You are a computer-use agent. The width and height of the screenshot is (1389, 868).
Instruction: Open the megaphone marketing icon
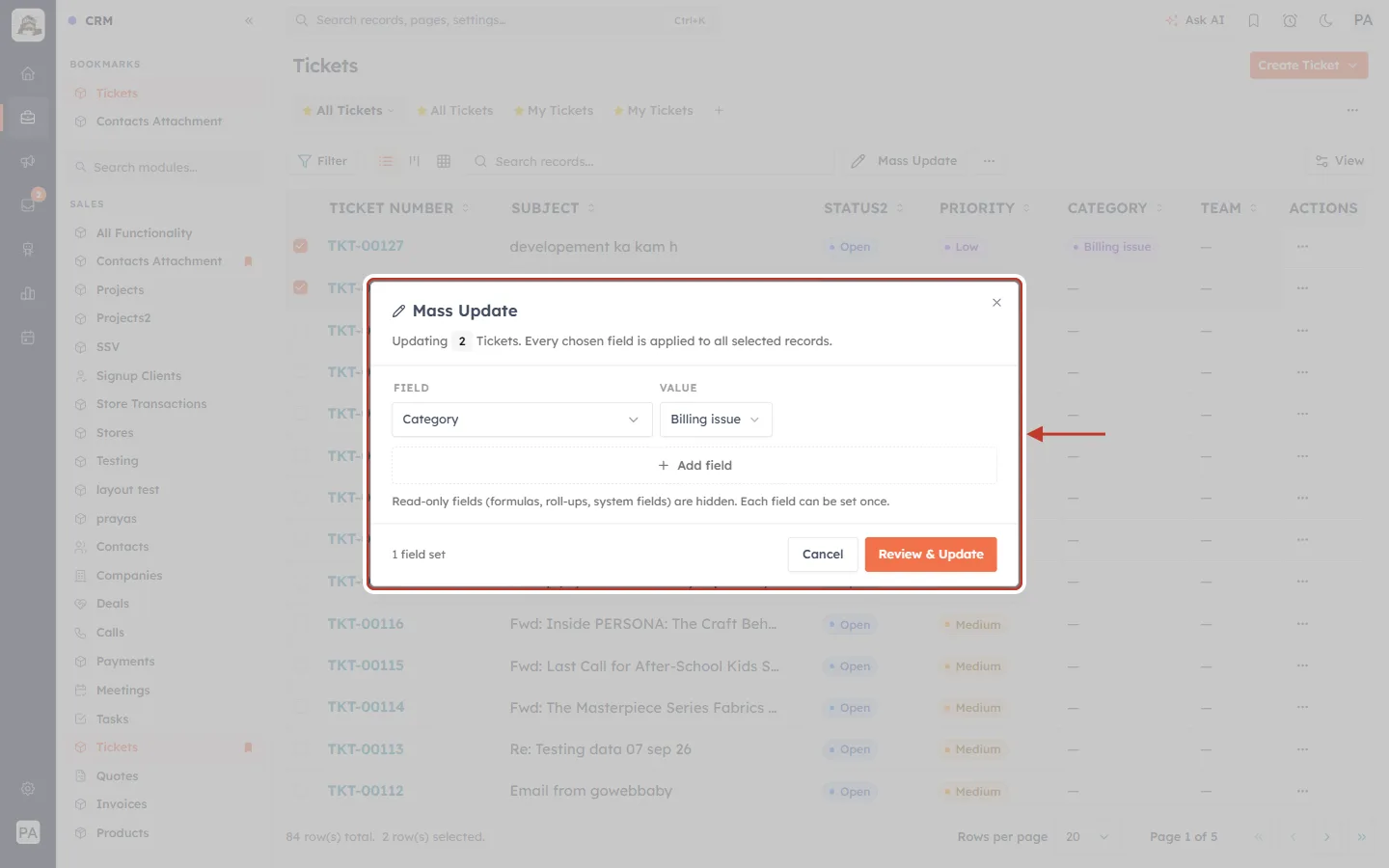pyautogui.click(x=28, y=162)
